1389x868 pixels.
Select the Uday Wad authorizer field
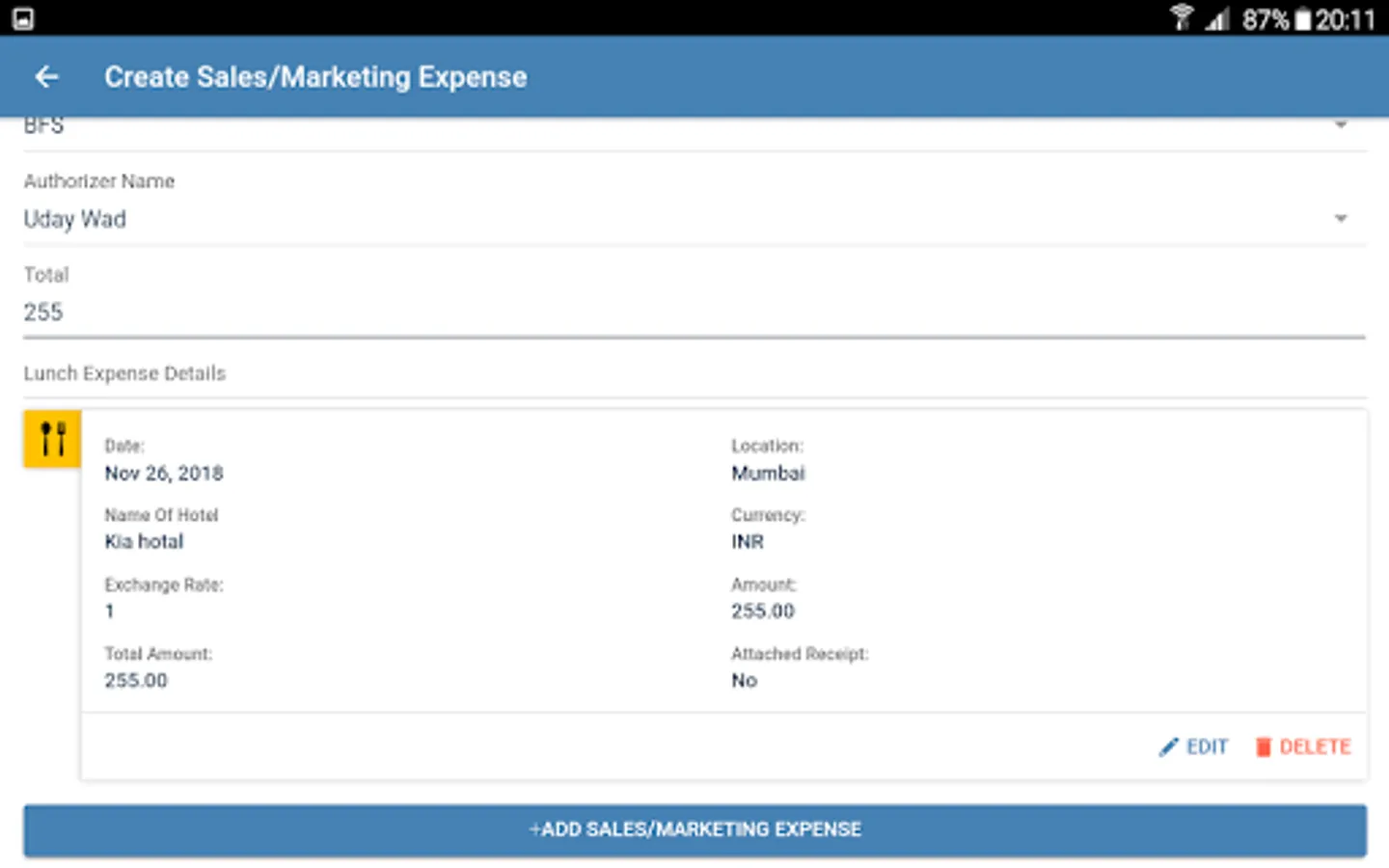coord(75,220)
